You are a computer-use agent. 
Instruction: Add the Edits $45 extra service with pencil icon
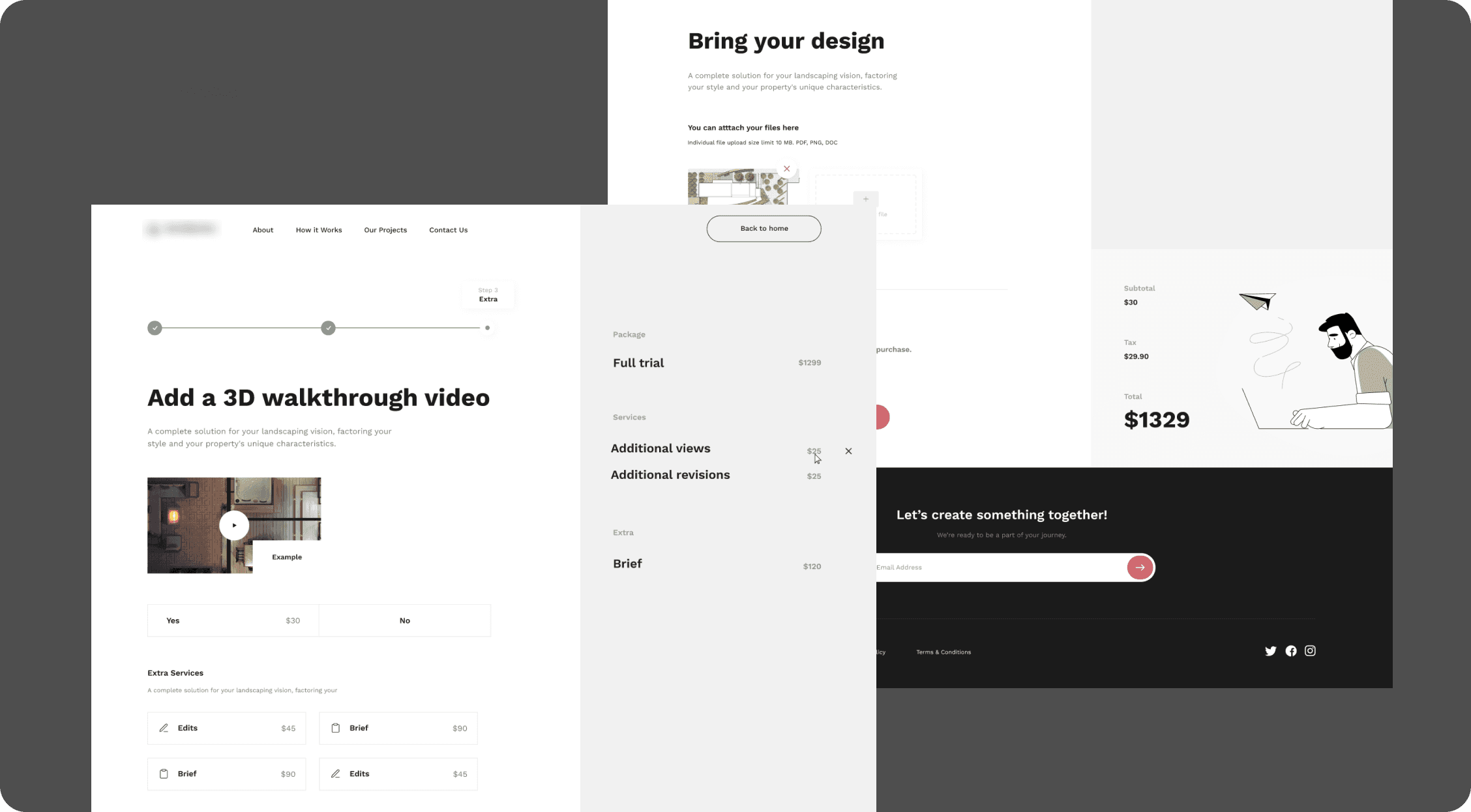pyautogui.click(x=226, y=728)
